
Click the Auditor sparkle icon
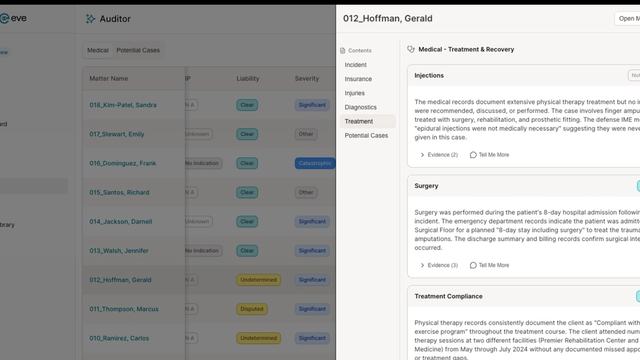(x=90, y=19)
